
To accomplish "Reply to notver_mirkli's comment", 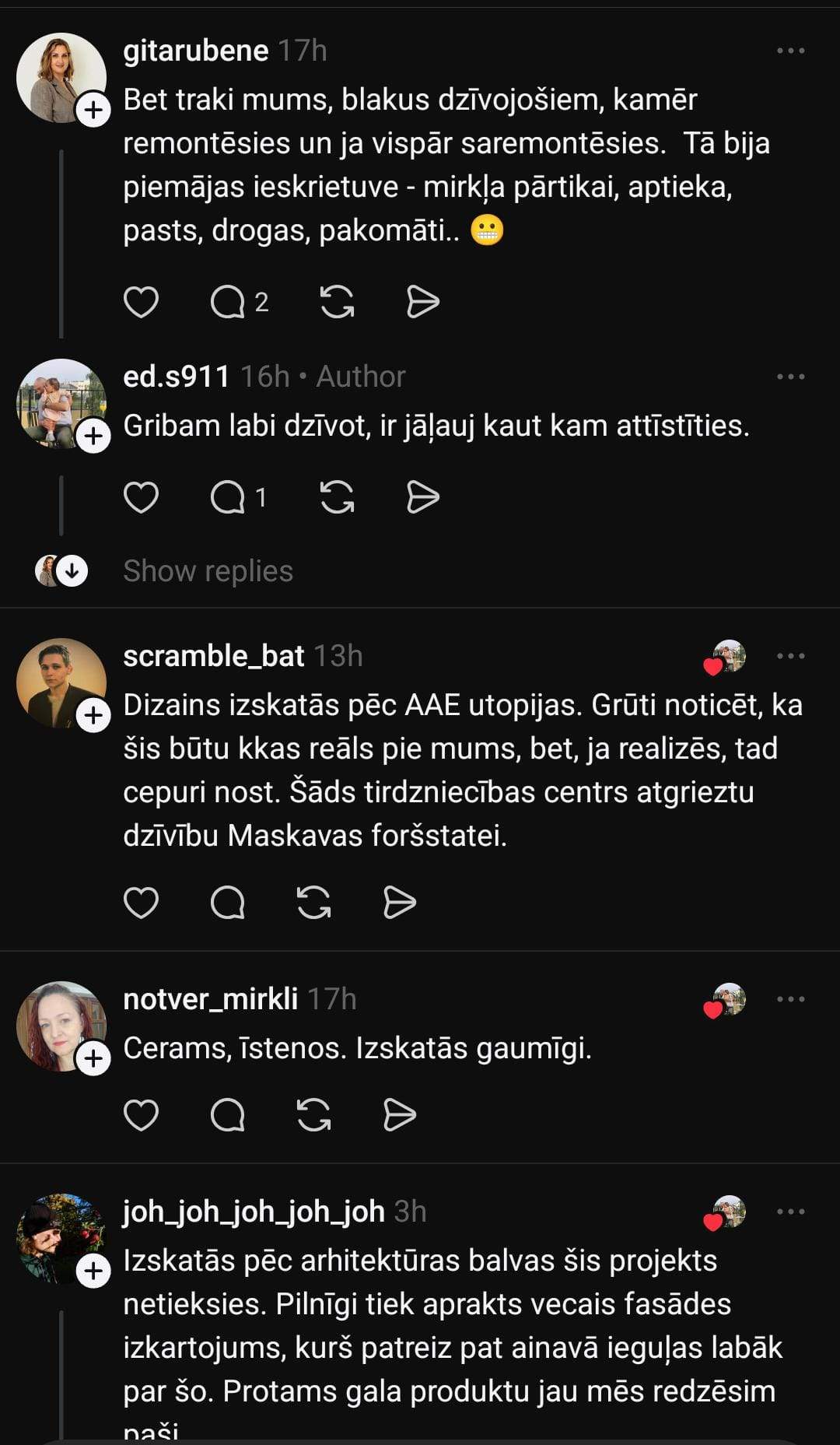I will (x=228, y=1115).
